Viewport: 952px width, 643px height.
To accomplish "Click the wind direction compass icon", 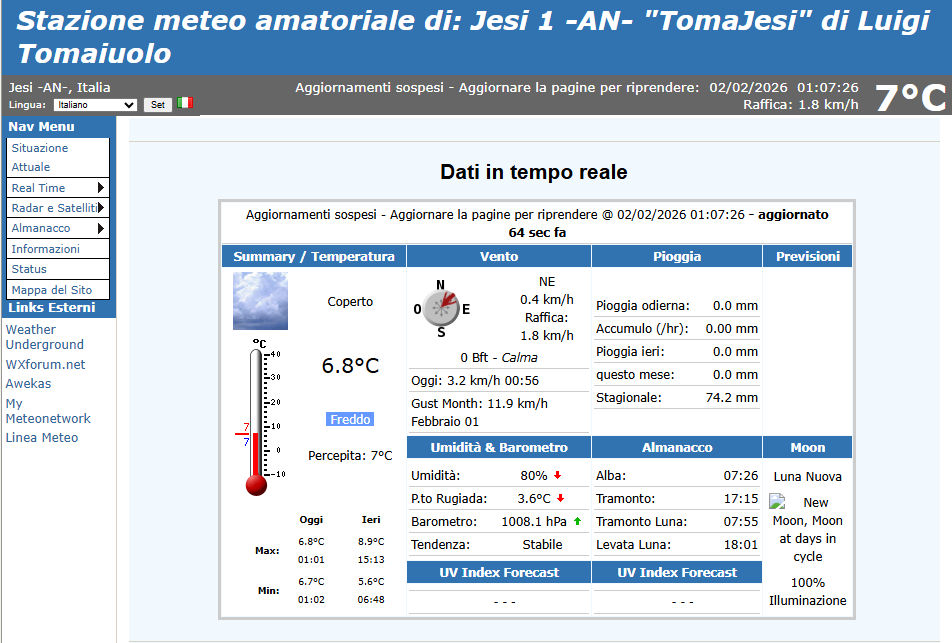I will coord(440,306).
